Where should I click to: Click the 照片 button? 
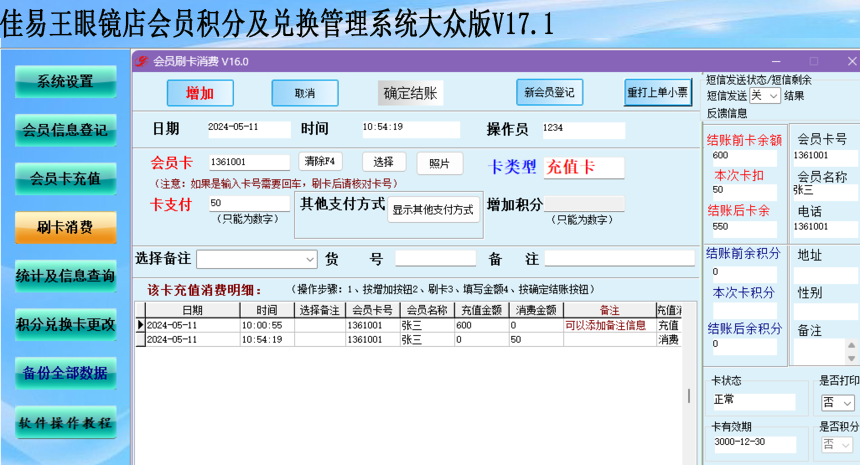[x=439, y=163]
